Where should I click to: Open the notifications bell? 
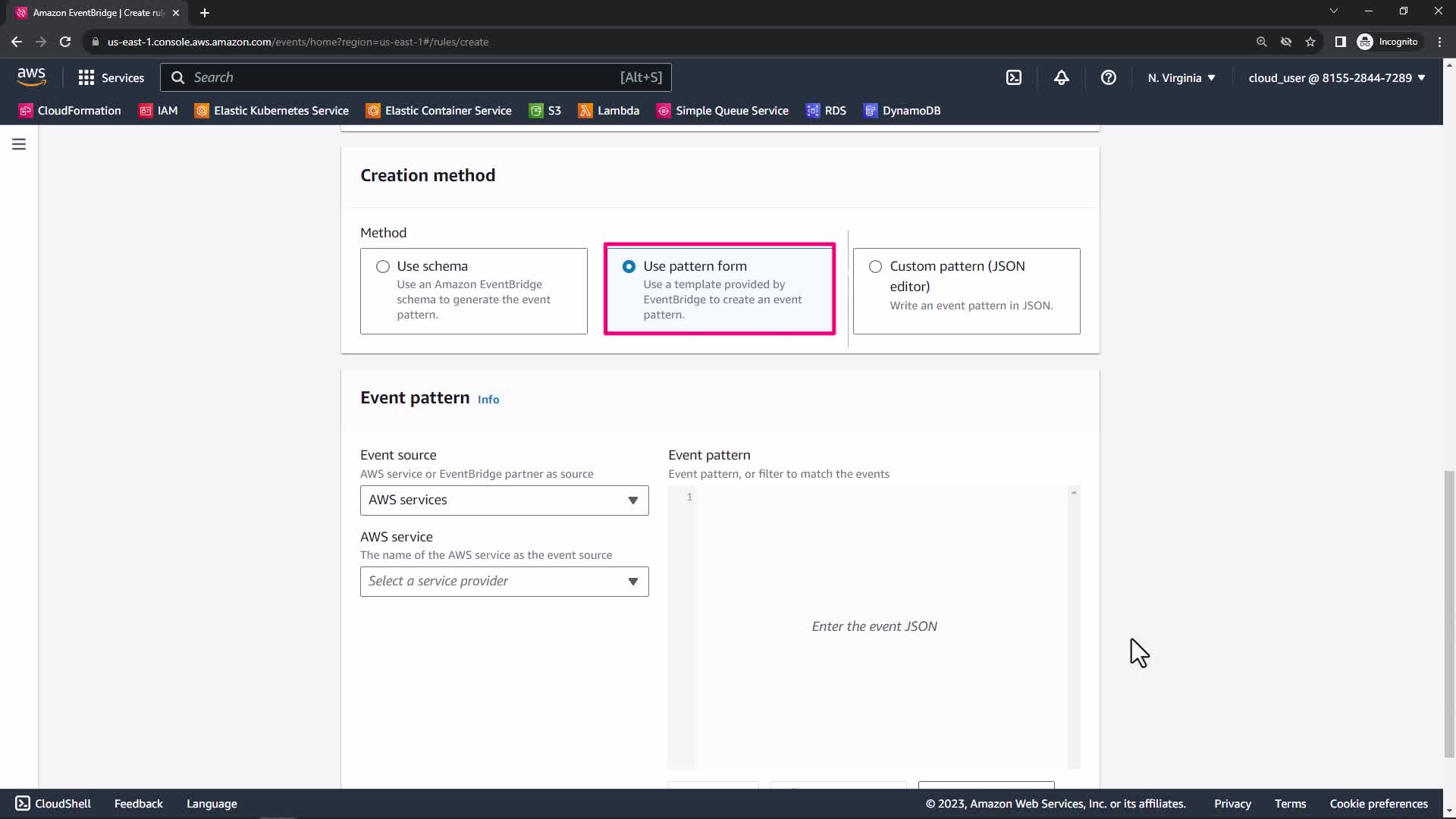(x=1061, y=77)
